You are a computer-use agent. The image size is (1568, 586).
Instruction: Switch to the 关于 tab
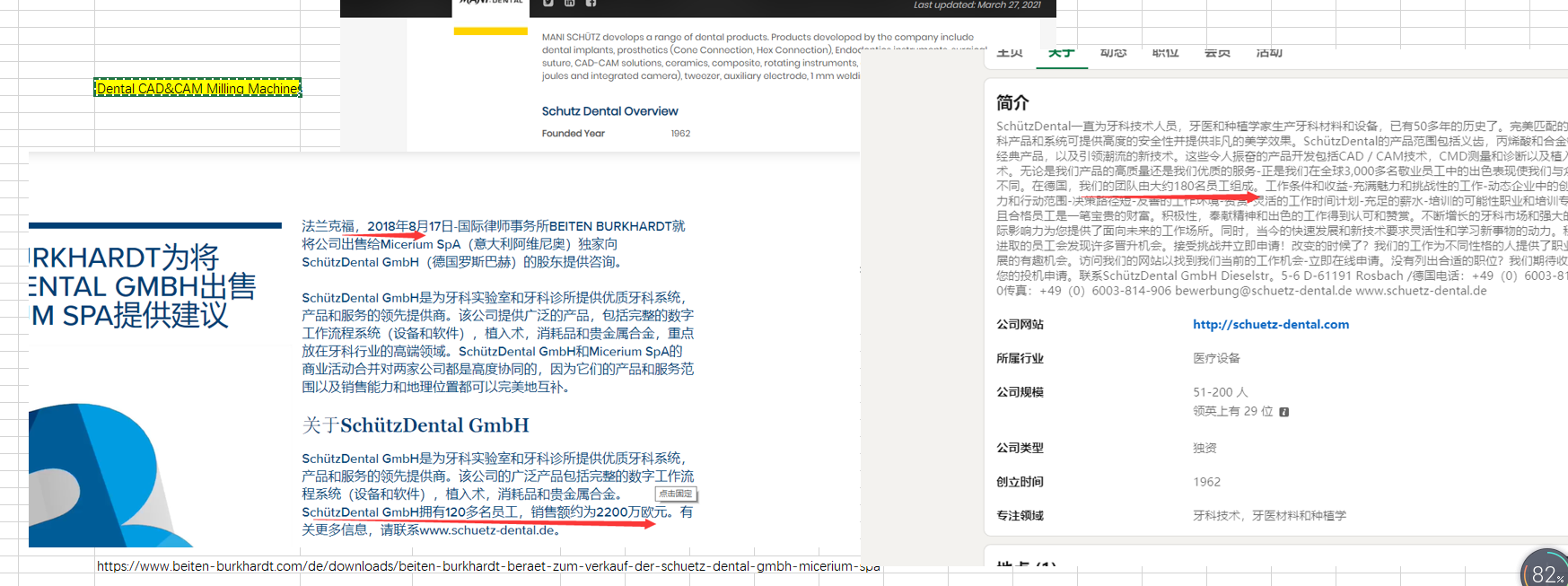pos(1062,54)
